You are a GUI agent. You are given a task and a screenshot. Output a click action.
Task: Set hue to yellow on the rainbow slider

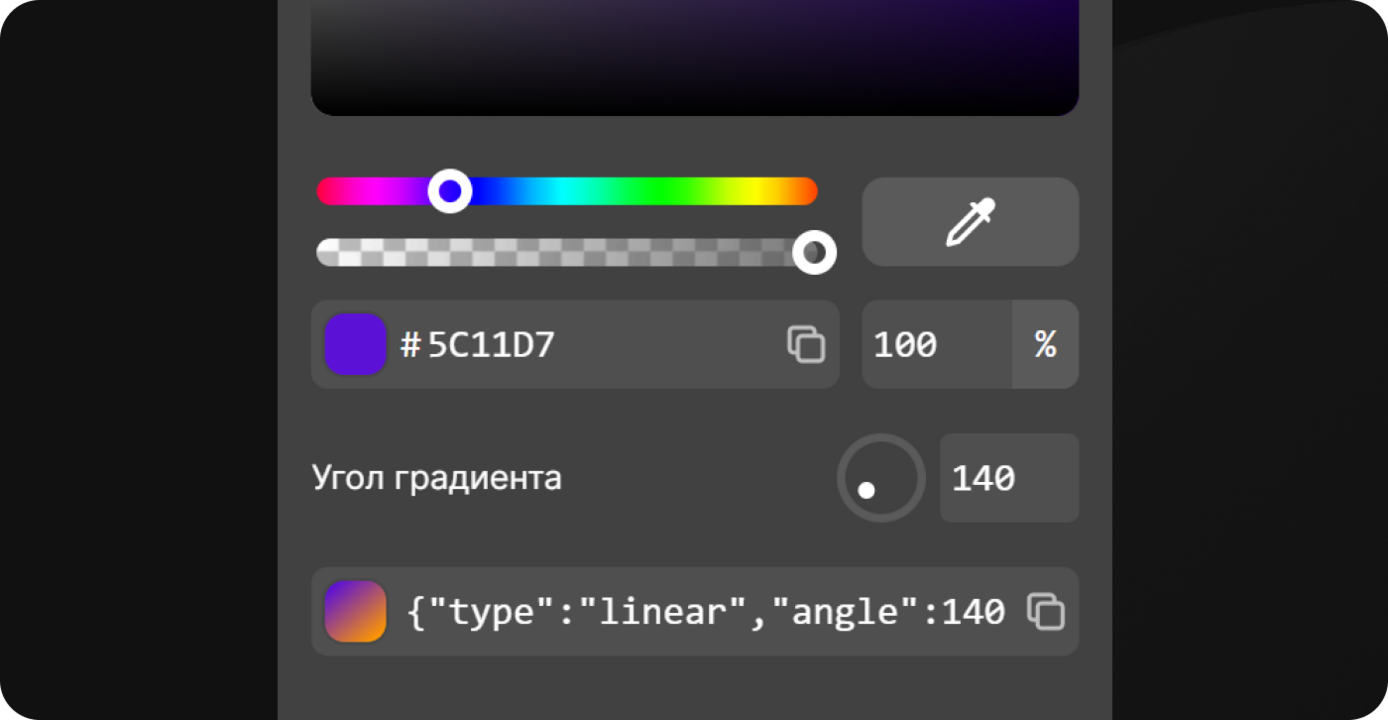pyautogui.click(x=768, y=191)
